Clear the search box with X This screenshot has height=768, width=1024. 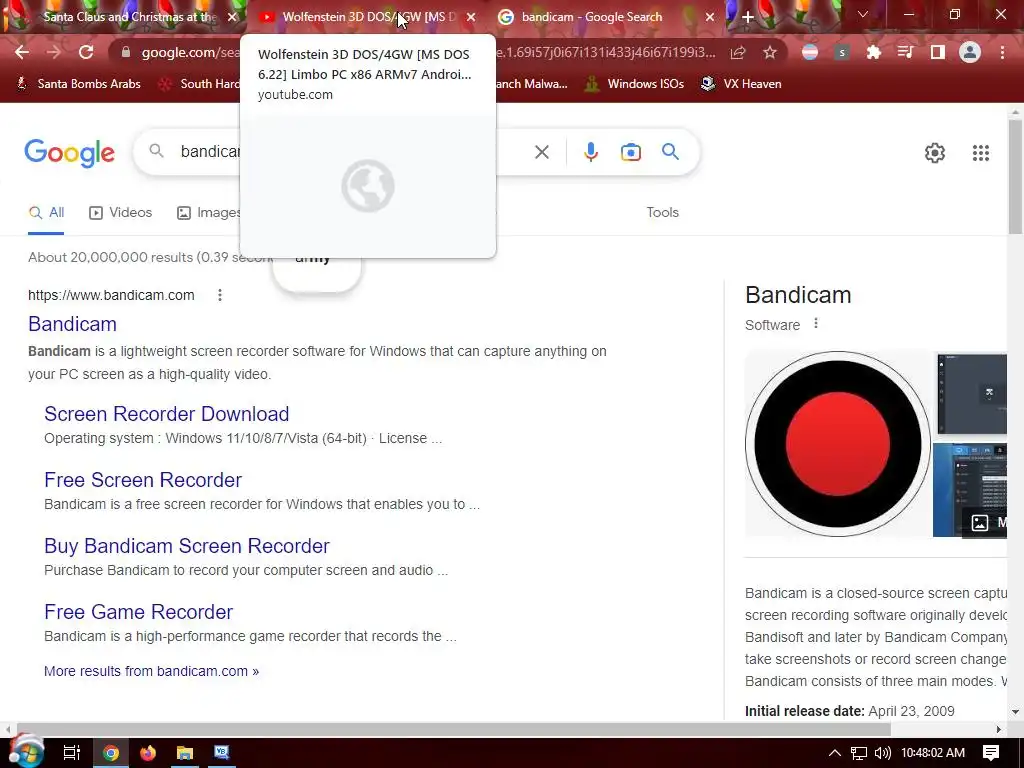tap(541, 152)
